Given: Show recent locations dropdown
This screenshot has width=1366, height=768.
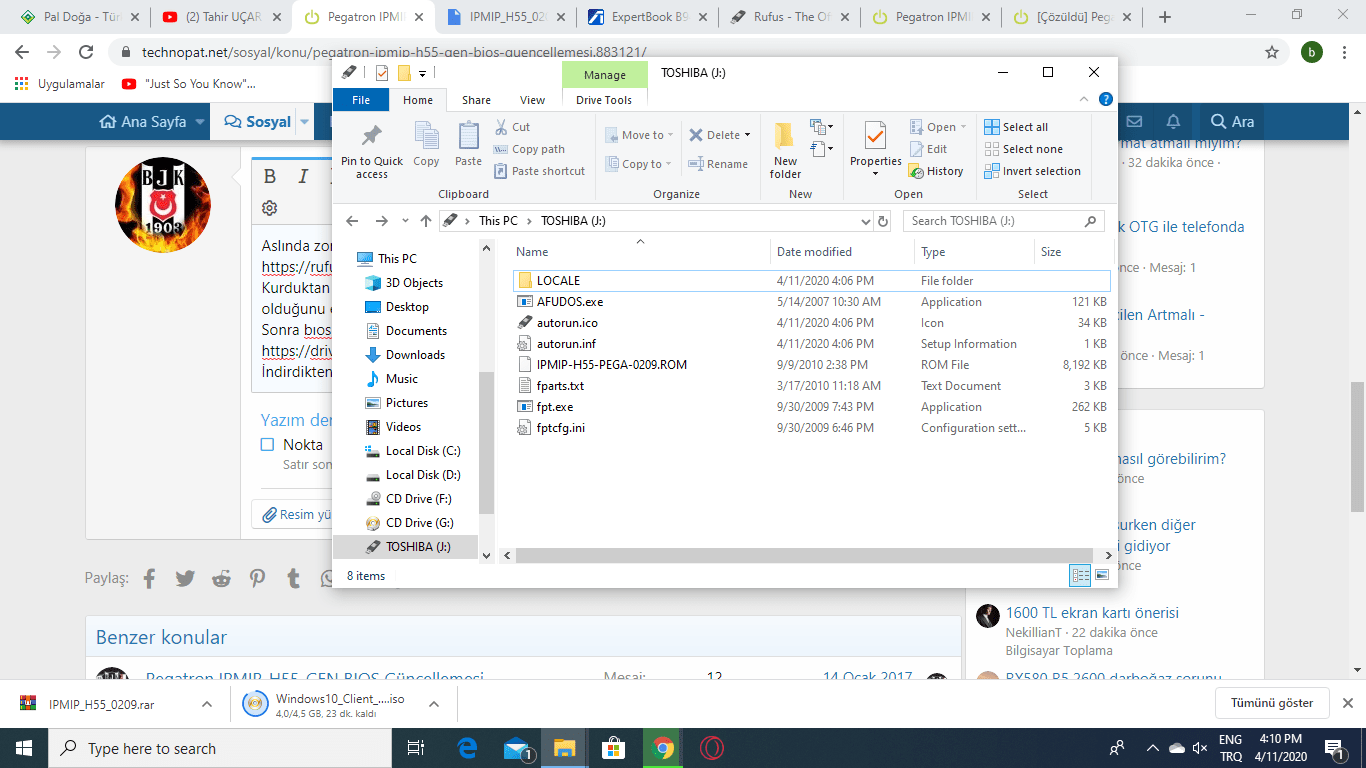Looking at the screenshot, I should coord(405,221).
